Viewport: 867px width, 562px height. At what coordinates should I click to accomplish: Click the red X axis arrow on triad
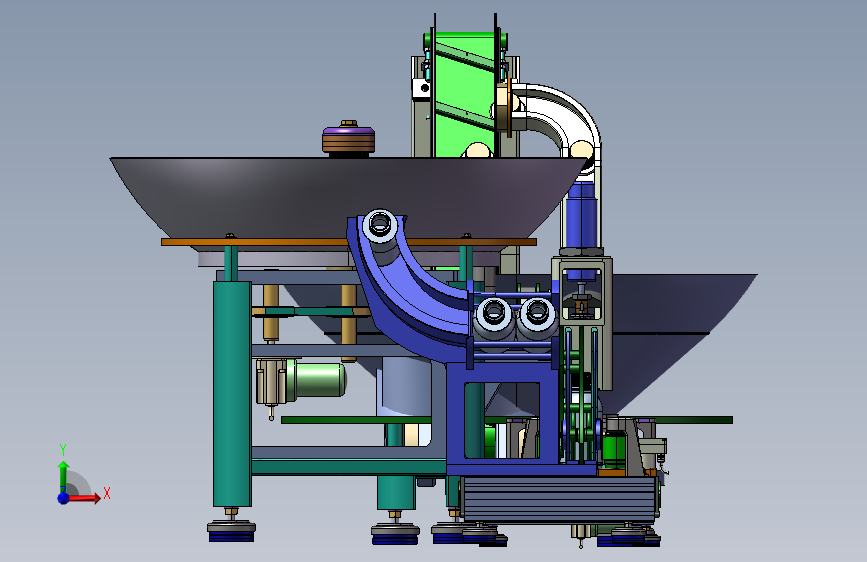point(84,497)
